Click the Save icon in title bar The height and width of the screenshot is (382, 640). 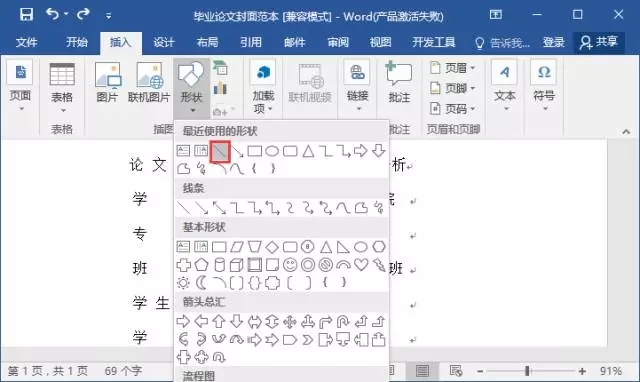(27, 15)
